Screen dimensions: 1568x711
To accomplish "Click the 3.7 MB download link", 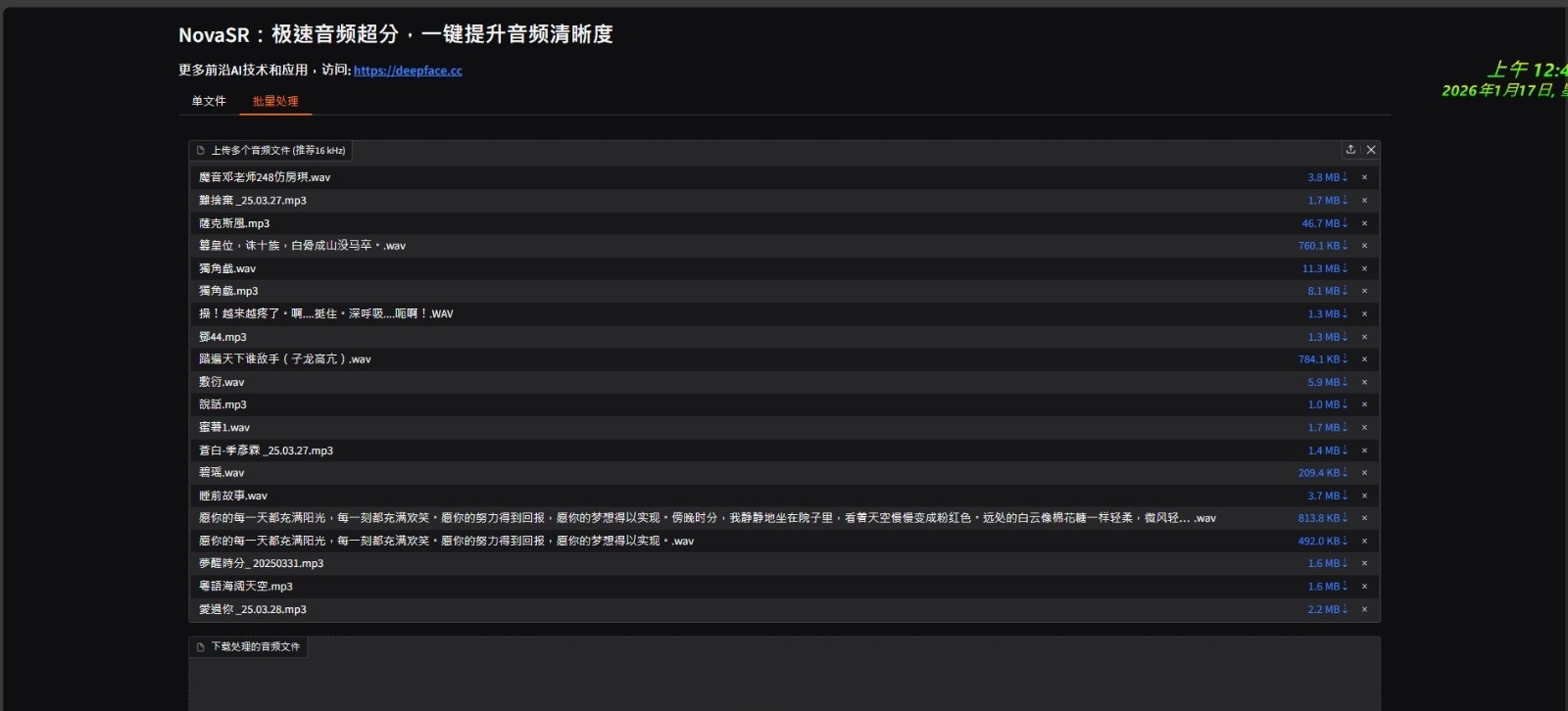I will [1328, 496].
